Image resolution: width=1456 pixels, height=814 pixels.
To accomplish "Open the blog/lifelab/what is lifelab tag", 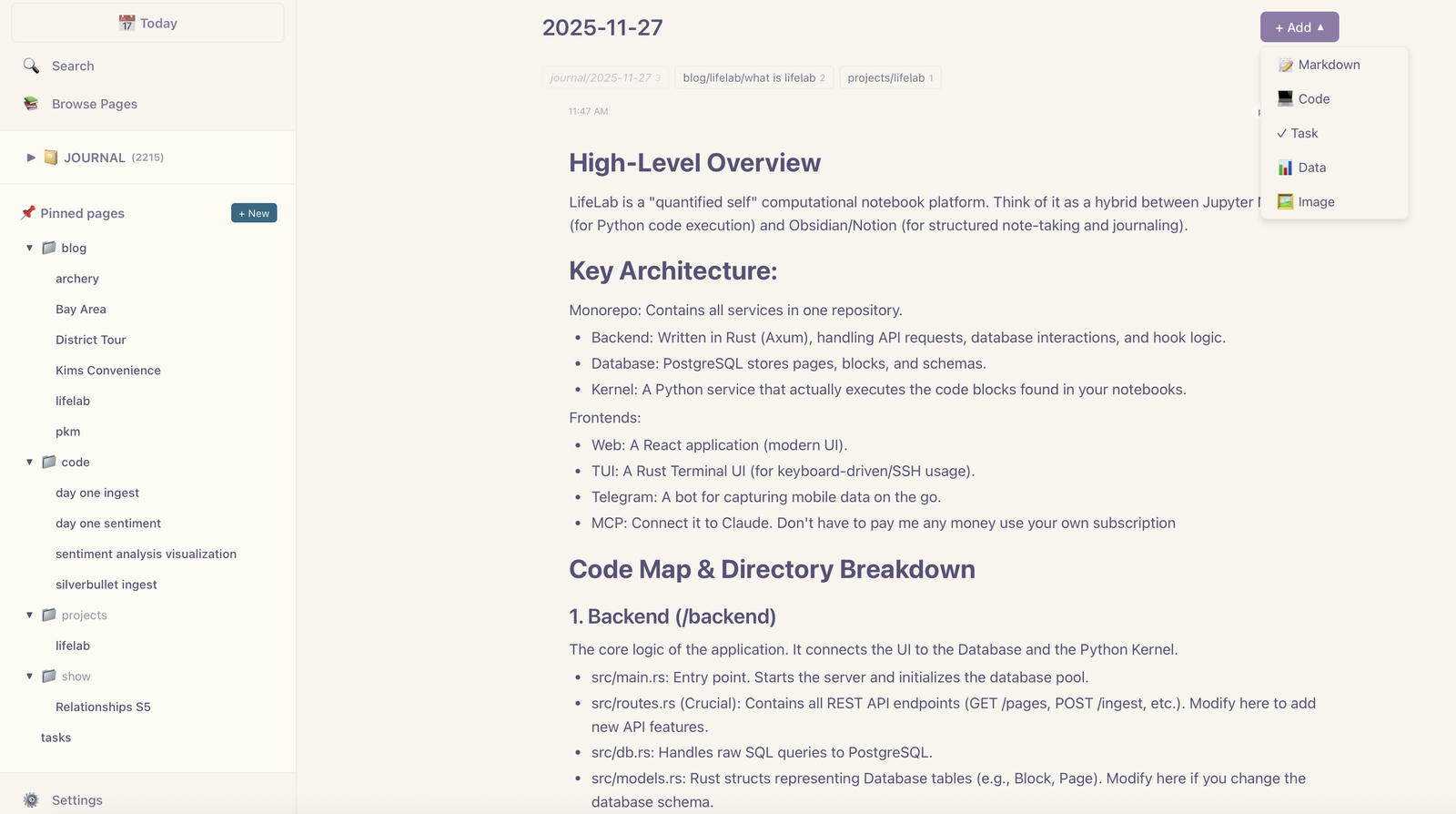I will click(x=753, y=77).
